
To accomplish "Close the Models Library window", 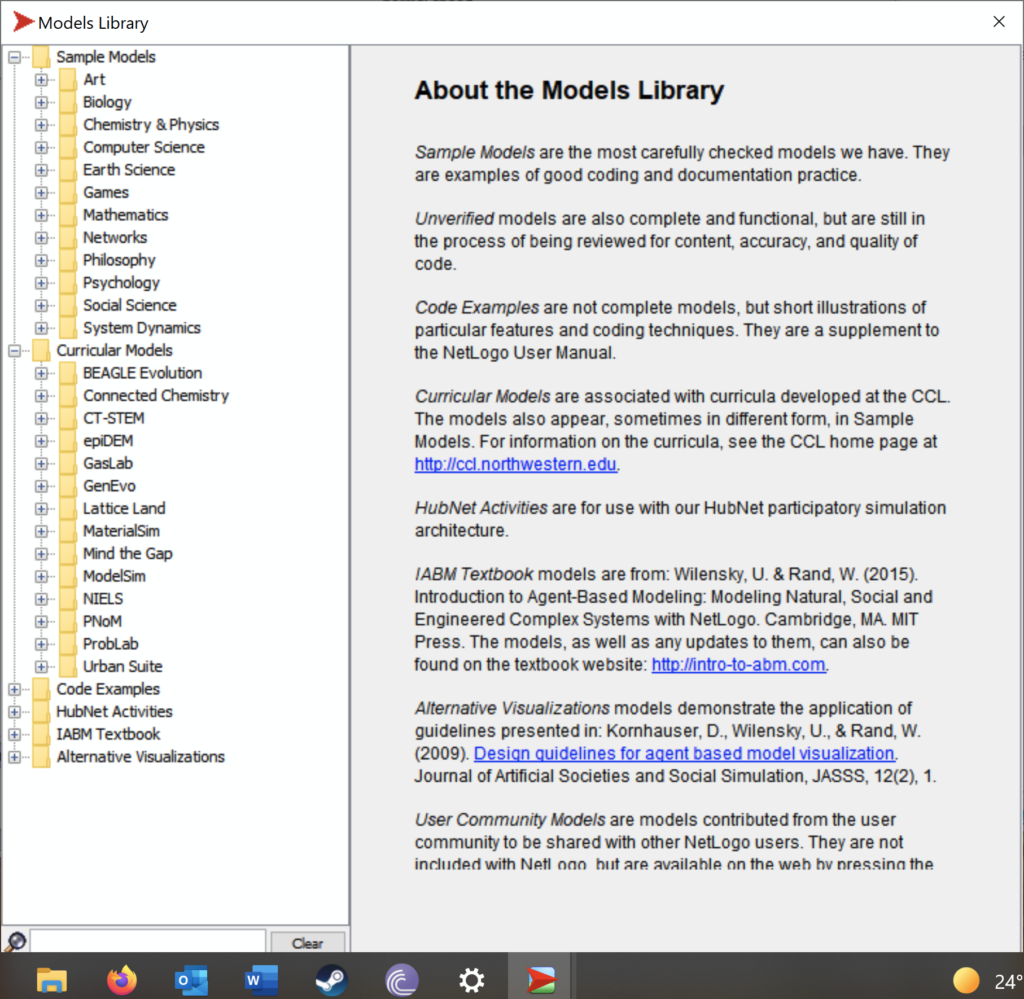I will click(x=999, y=22).
